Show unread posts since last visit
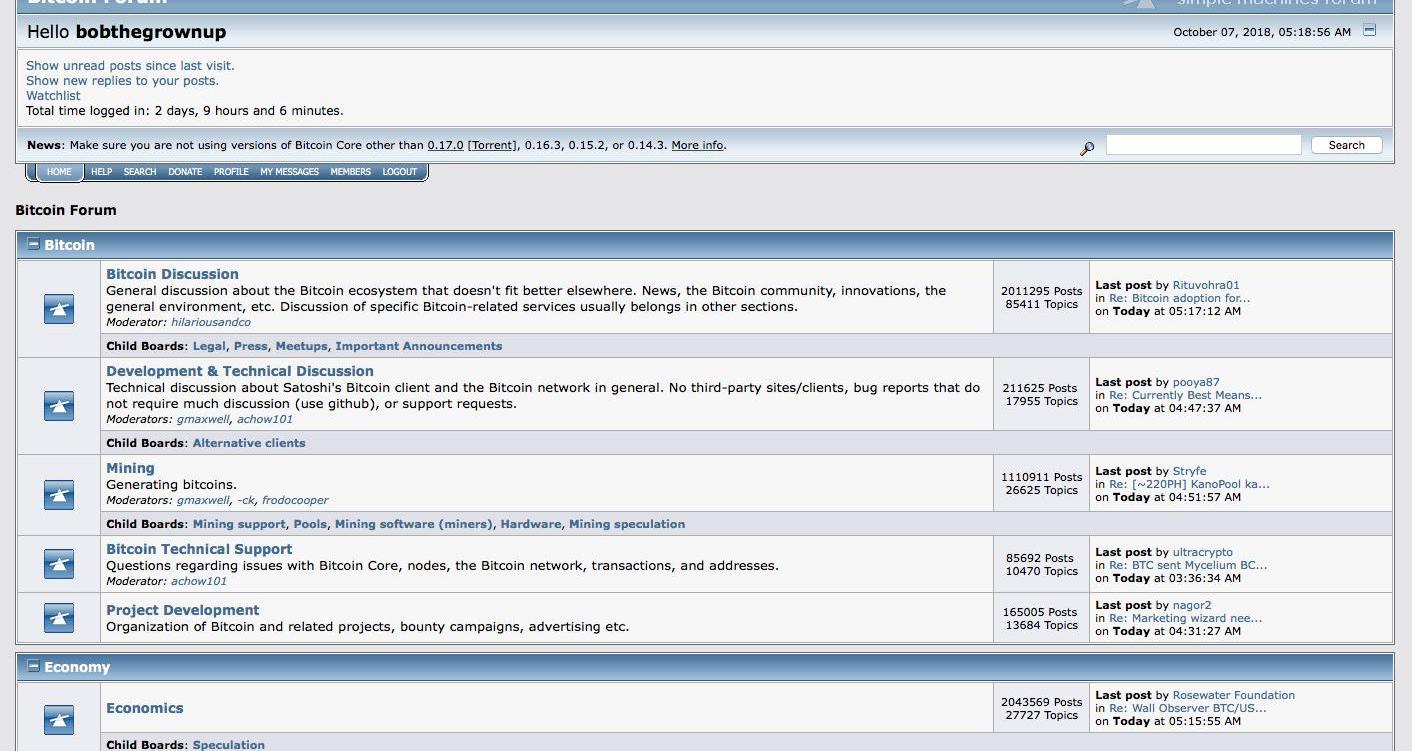This screenshot has width=1412, height=751. point(130,66)
